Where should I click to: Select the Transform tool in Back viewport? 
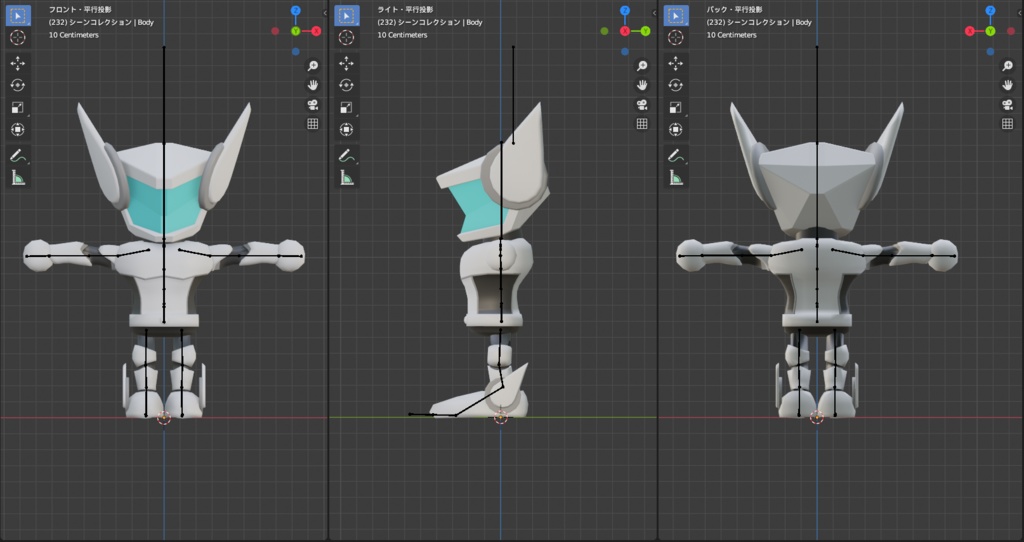(676, 129)
